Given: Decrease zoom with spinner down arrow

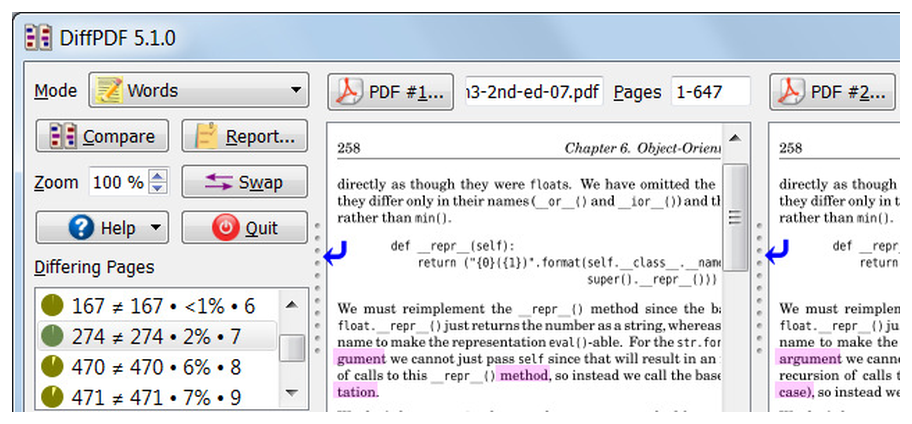Looking at the screenshot, I should coord(158,188).
